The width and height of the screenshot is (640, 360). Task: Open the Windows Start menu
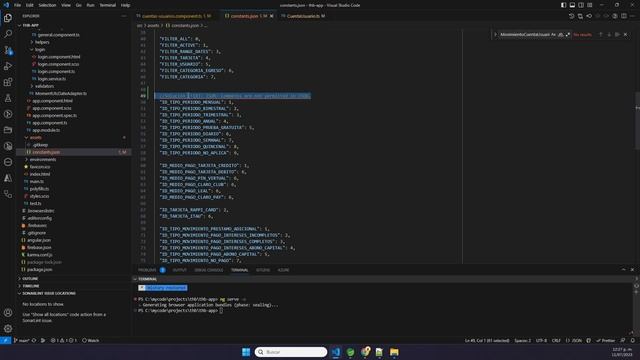(246, 352)
